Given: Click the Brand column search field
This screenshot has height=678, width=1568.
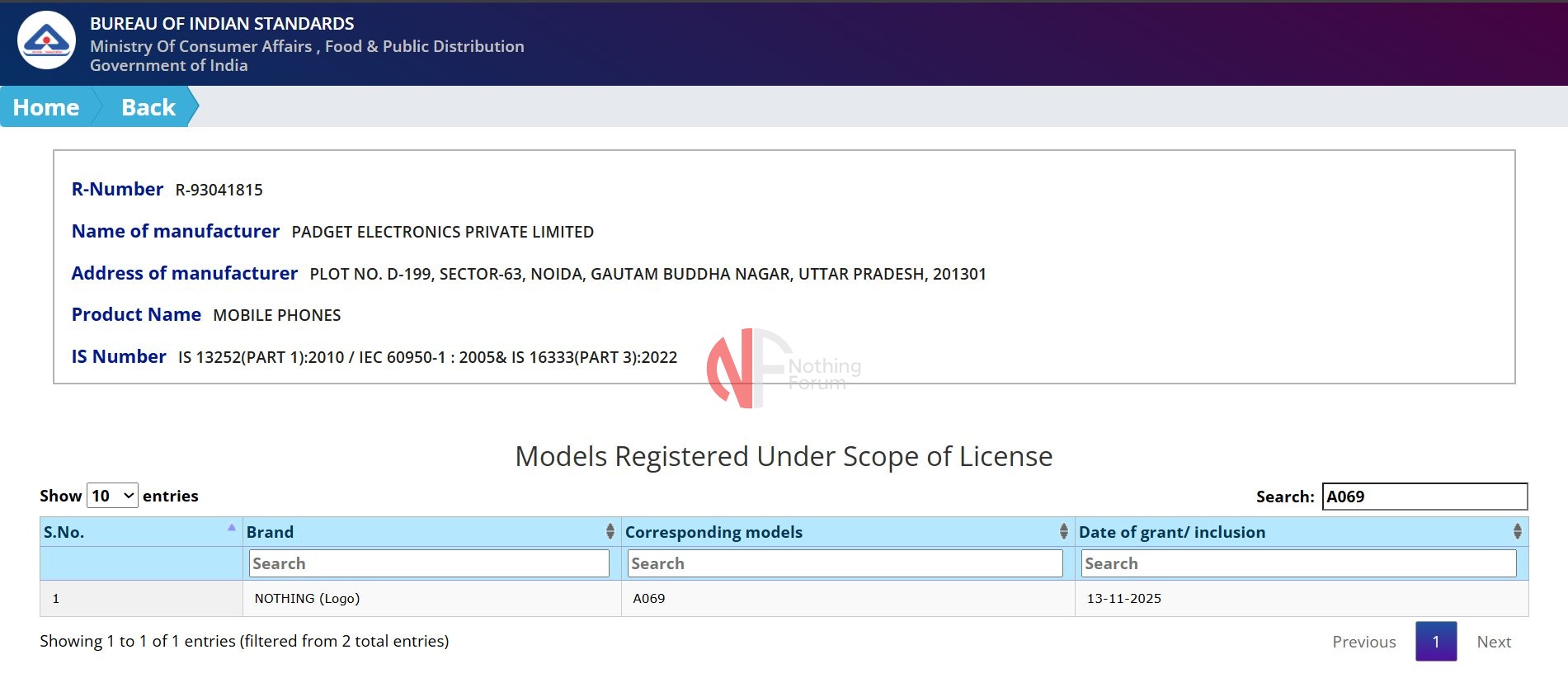Looking at the screenshot, I should [429, 563].
